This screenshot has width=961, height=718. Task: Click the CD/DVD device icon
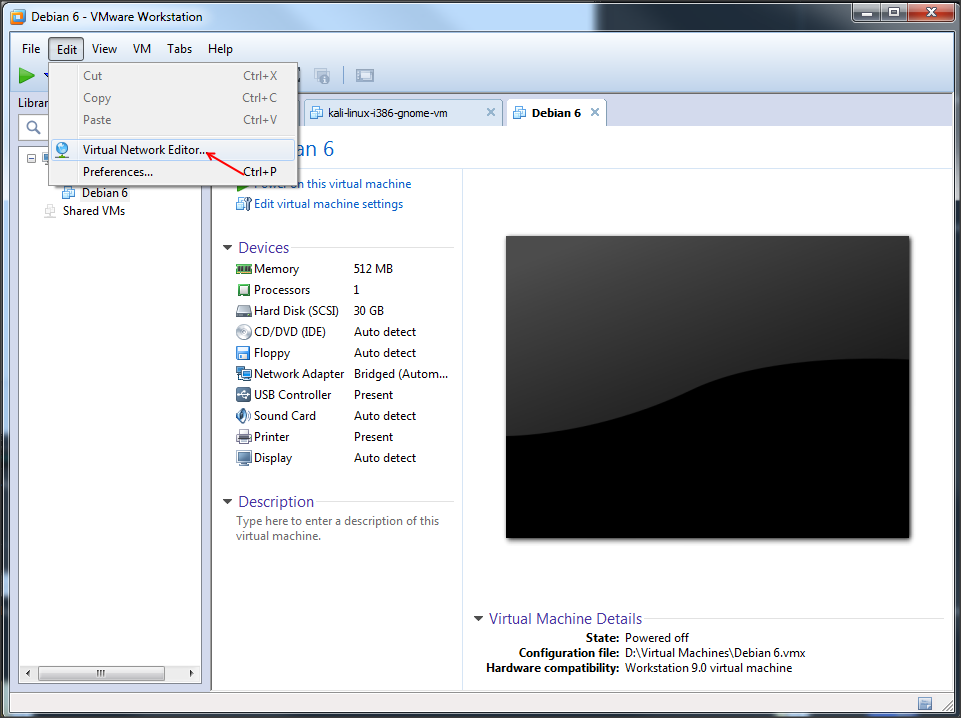pos(243,332)
